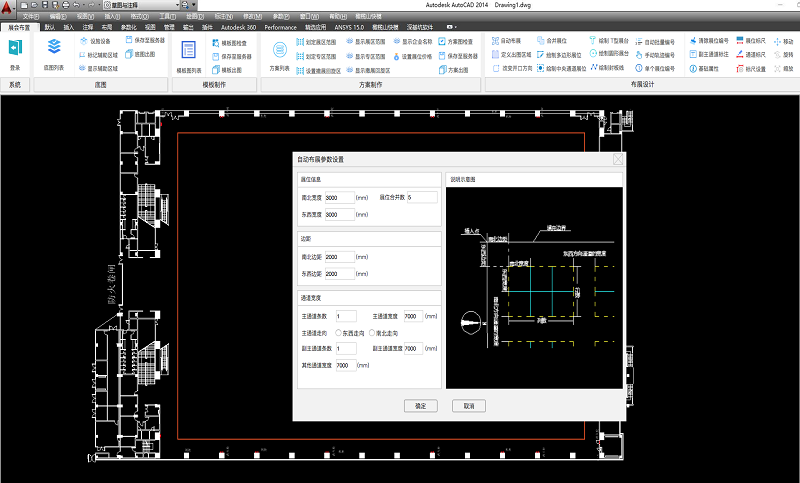Click 模板出图 template export

coord(227,70)
